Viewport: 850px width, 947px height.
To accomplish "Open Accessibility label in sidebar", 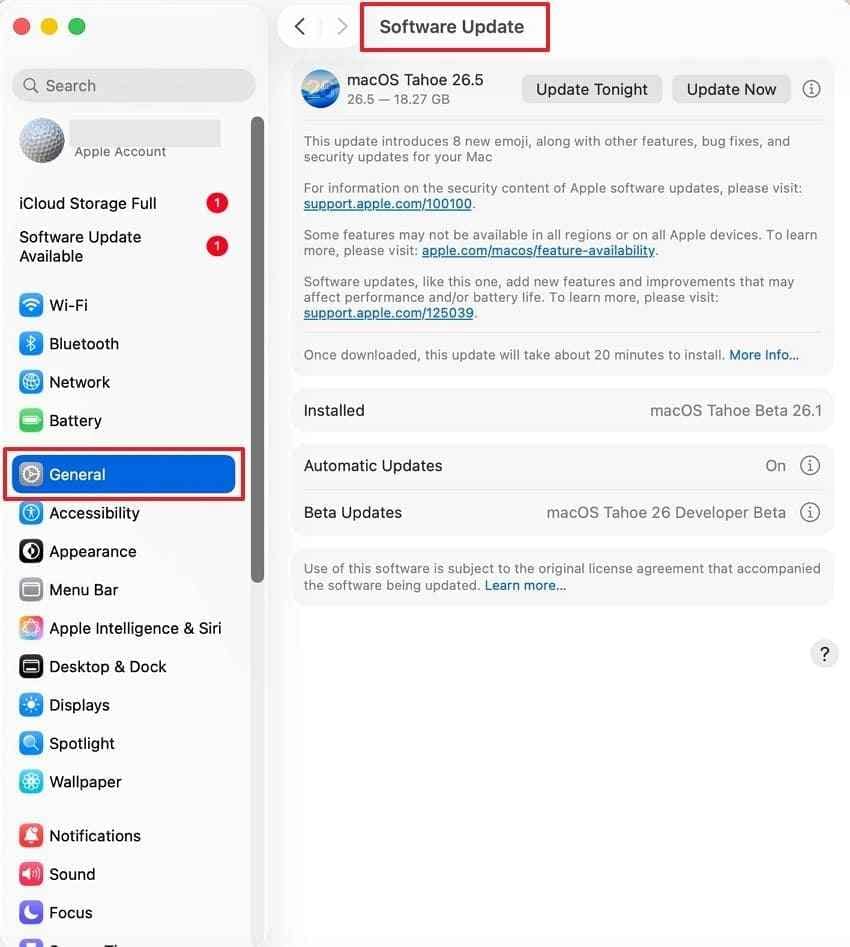I will coord(94,513).
